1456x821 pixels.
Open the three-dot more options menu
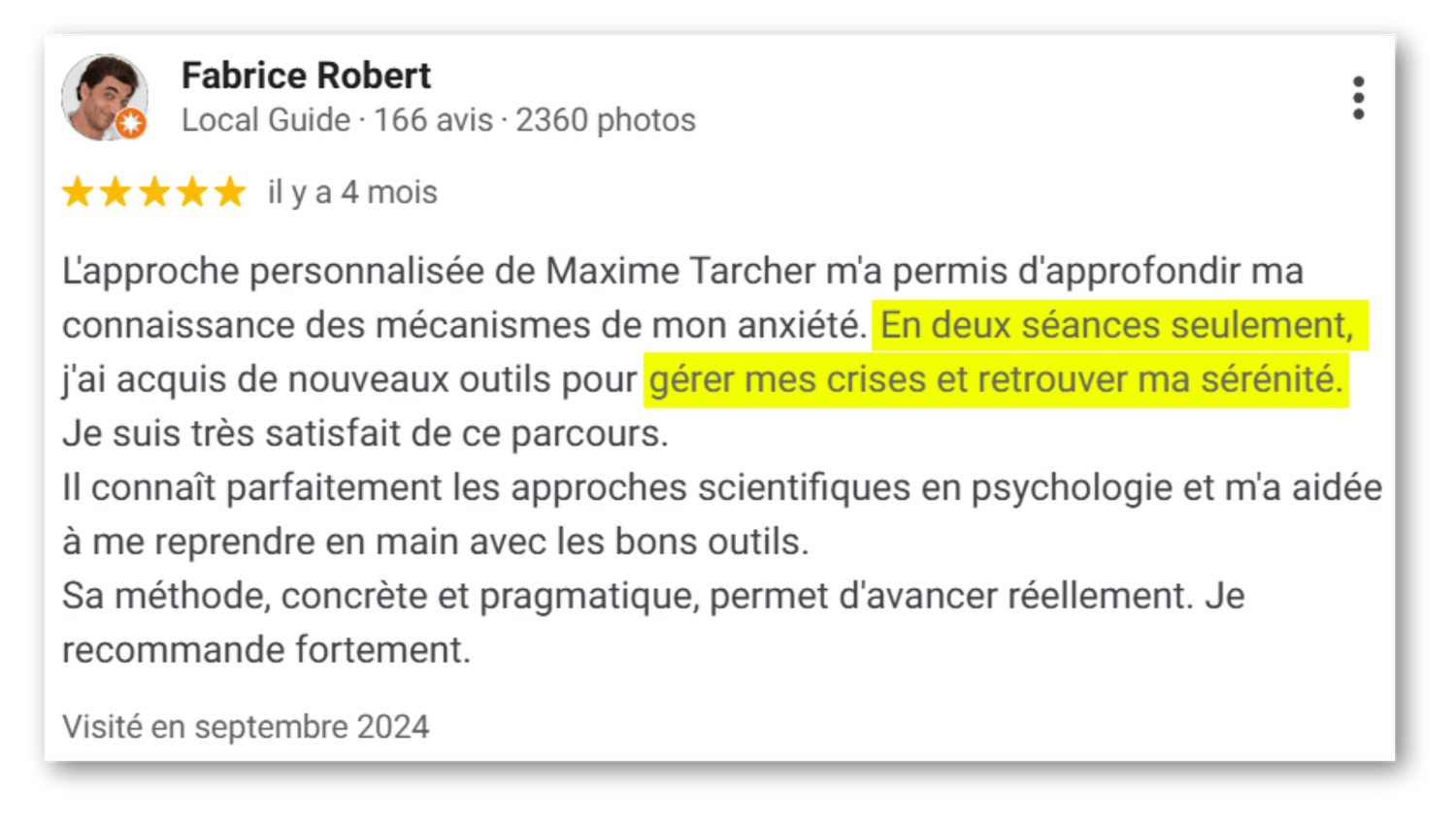point(1358,98)
